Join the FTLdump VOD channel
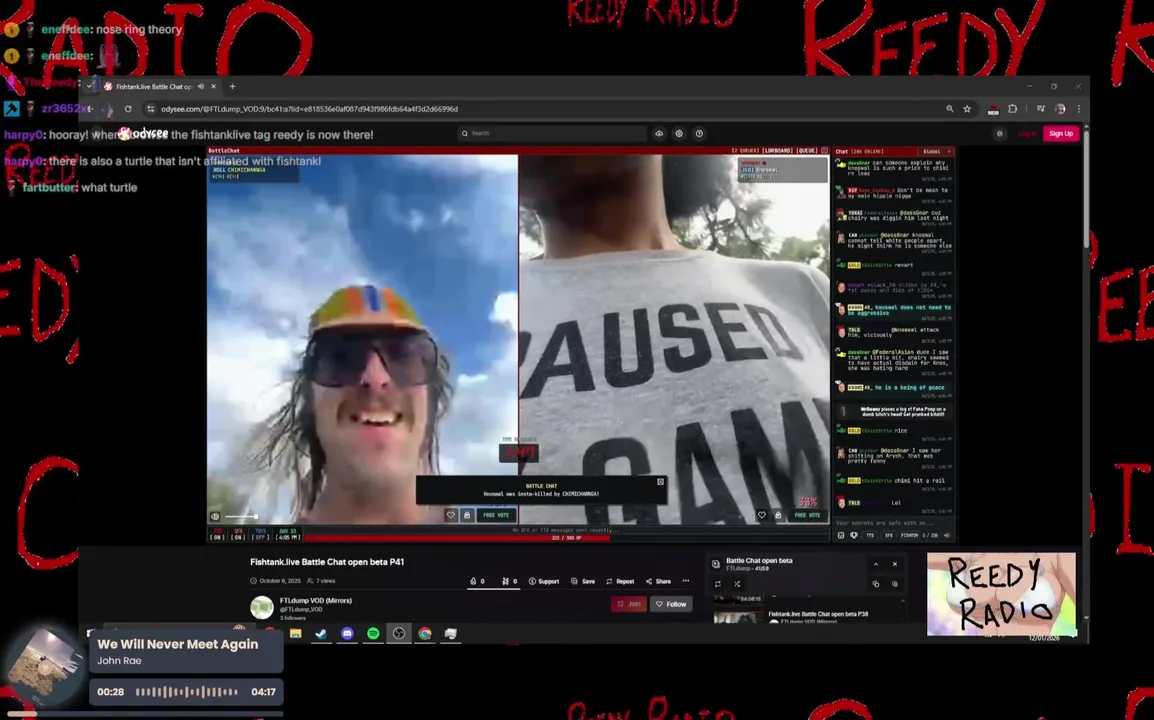This screenshot has height=720, width=1154. tap(629, 604)
